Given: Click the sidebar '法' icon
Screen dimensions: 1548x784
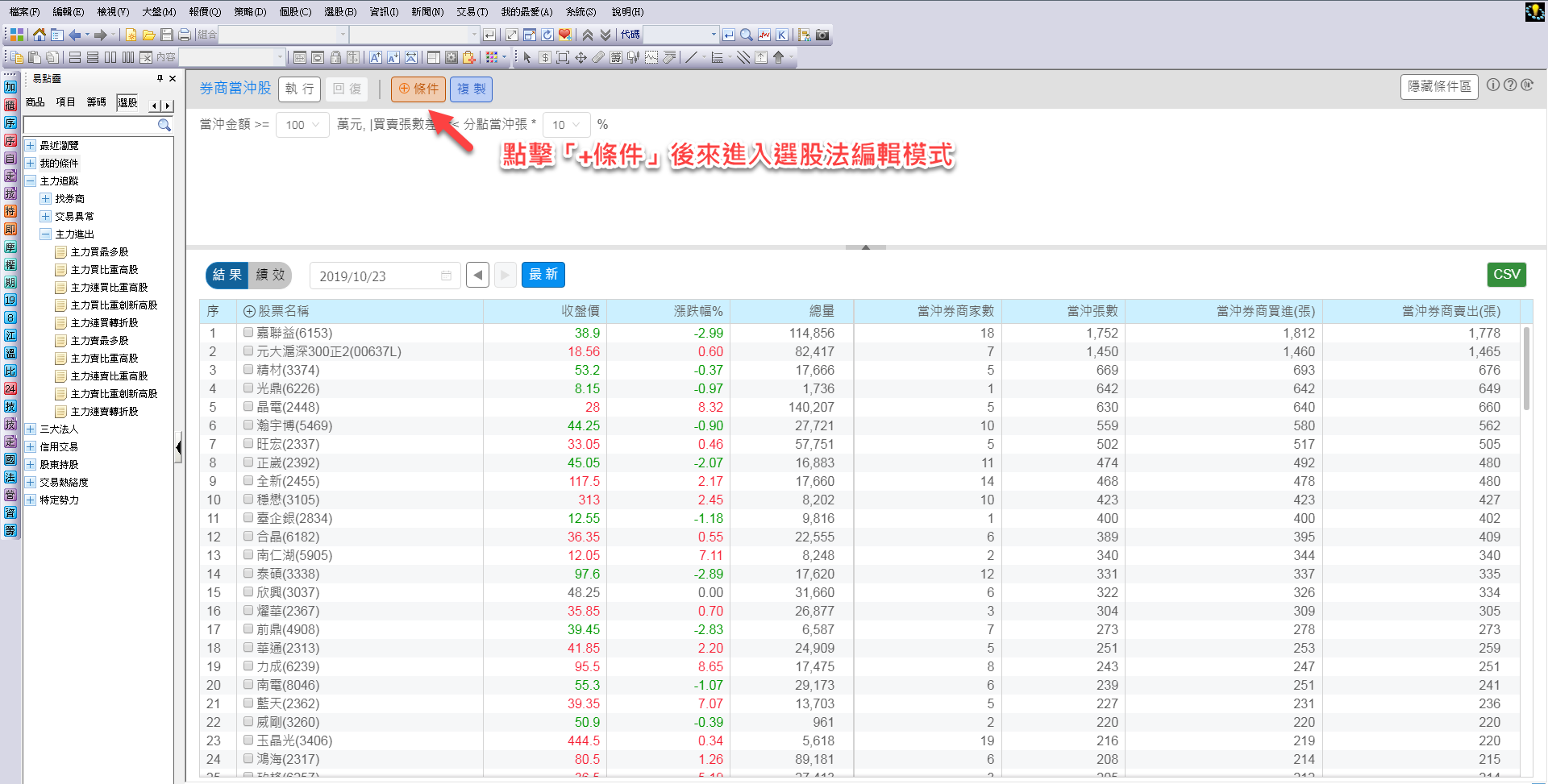Looking at the screenshot, I should tap(10, 477).
